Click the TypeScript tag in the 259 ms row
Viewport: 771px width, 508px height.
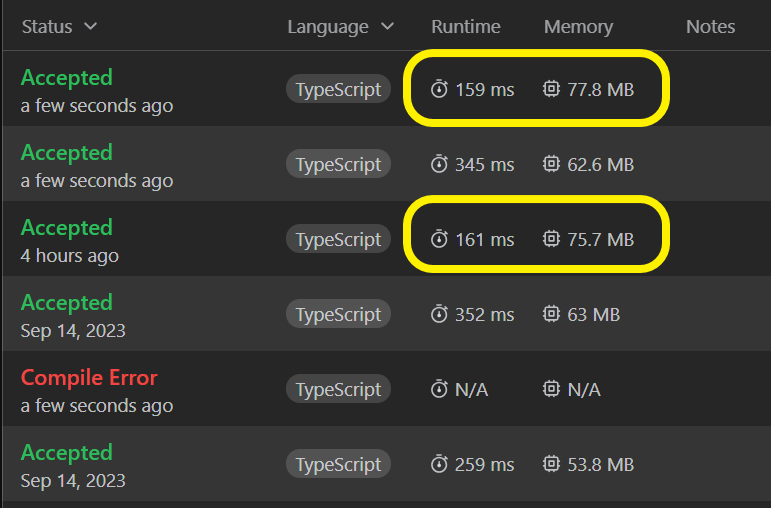pos(338,464)
